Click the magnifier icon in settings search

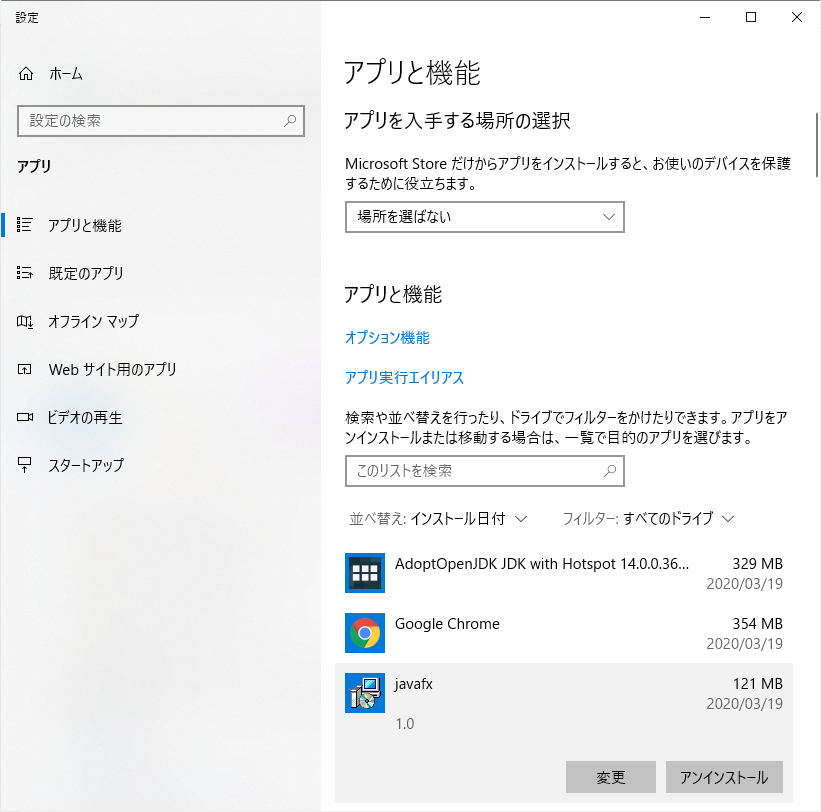click(290, 121)
